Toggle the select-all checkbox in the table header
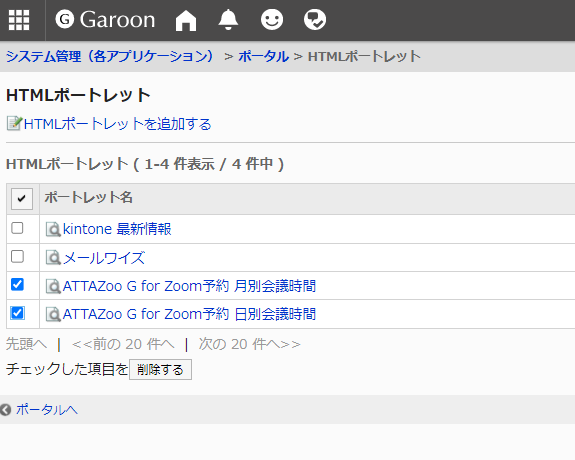Image resolution: width=575 pixels, height=460 pixels. click(22, 199)
